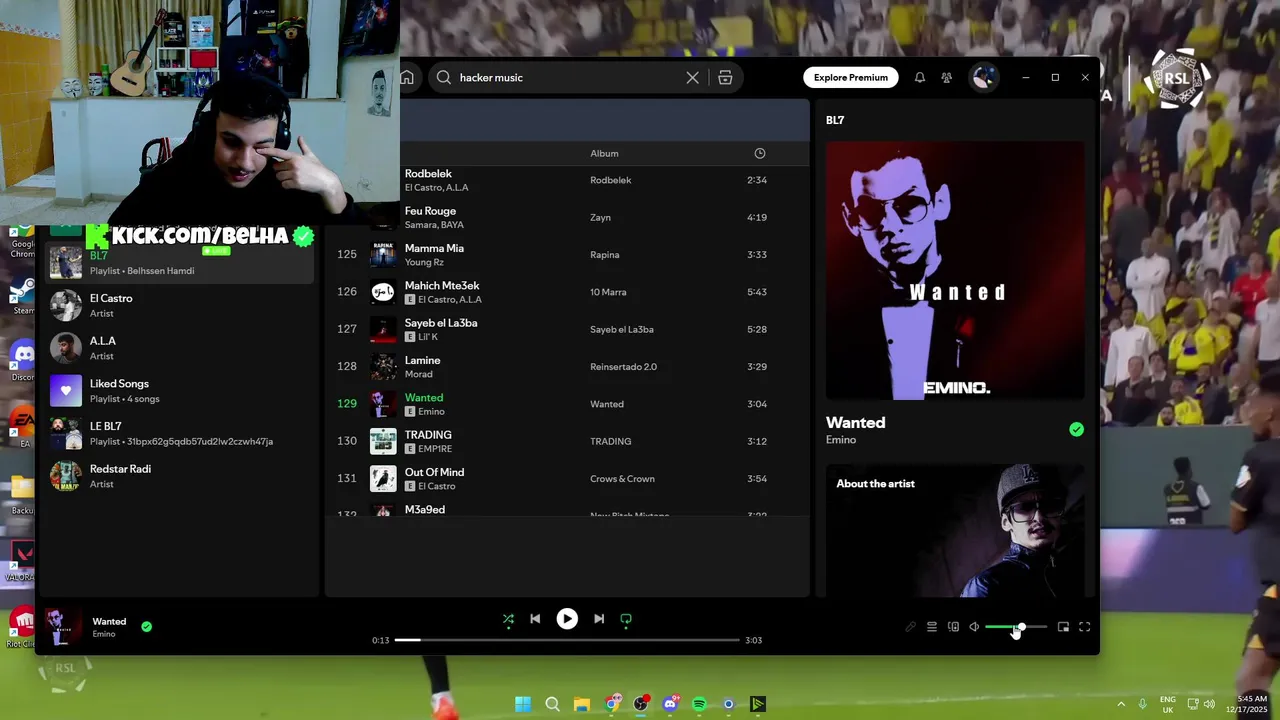Open Connect to a device icon
Viewport: 1280px width, 720px height.
tap(953, 627)
